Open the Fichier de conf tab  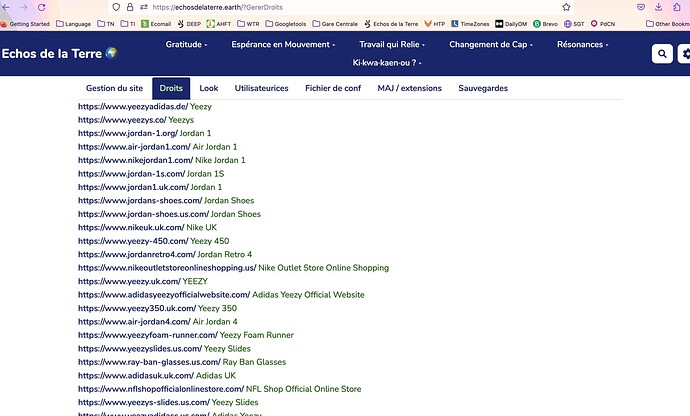(333, 88)
